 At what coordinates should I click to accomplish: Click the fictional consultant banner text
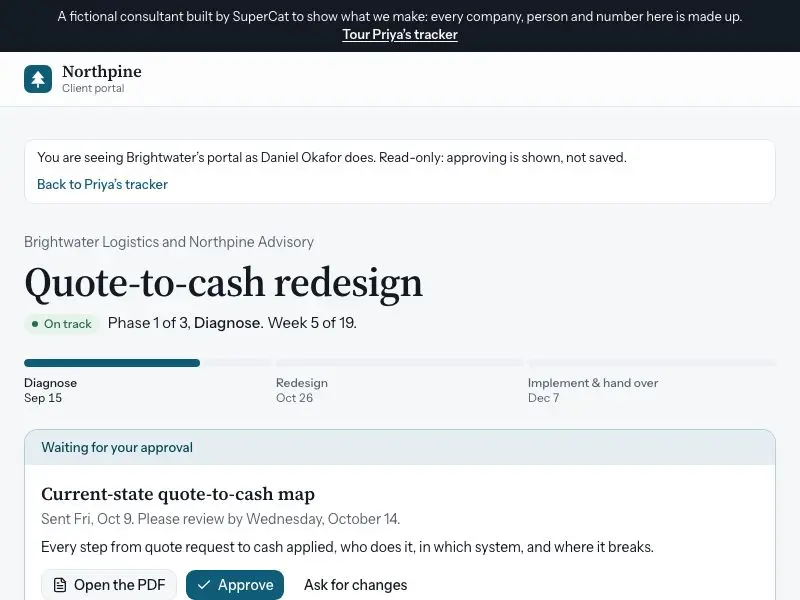point(400,16)
